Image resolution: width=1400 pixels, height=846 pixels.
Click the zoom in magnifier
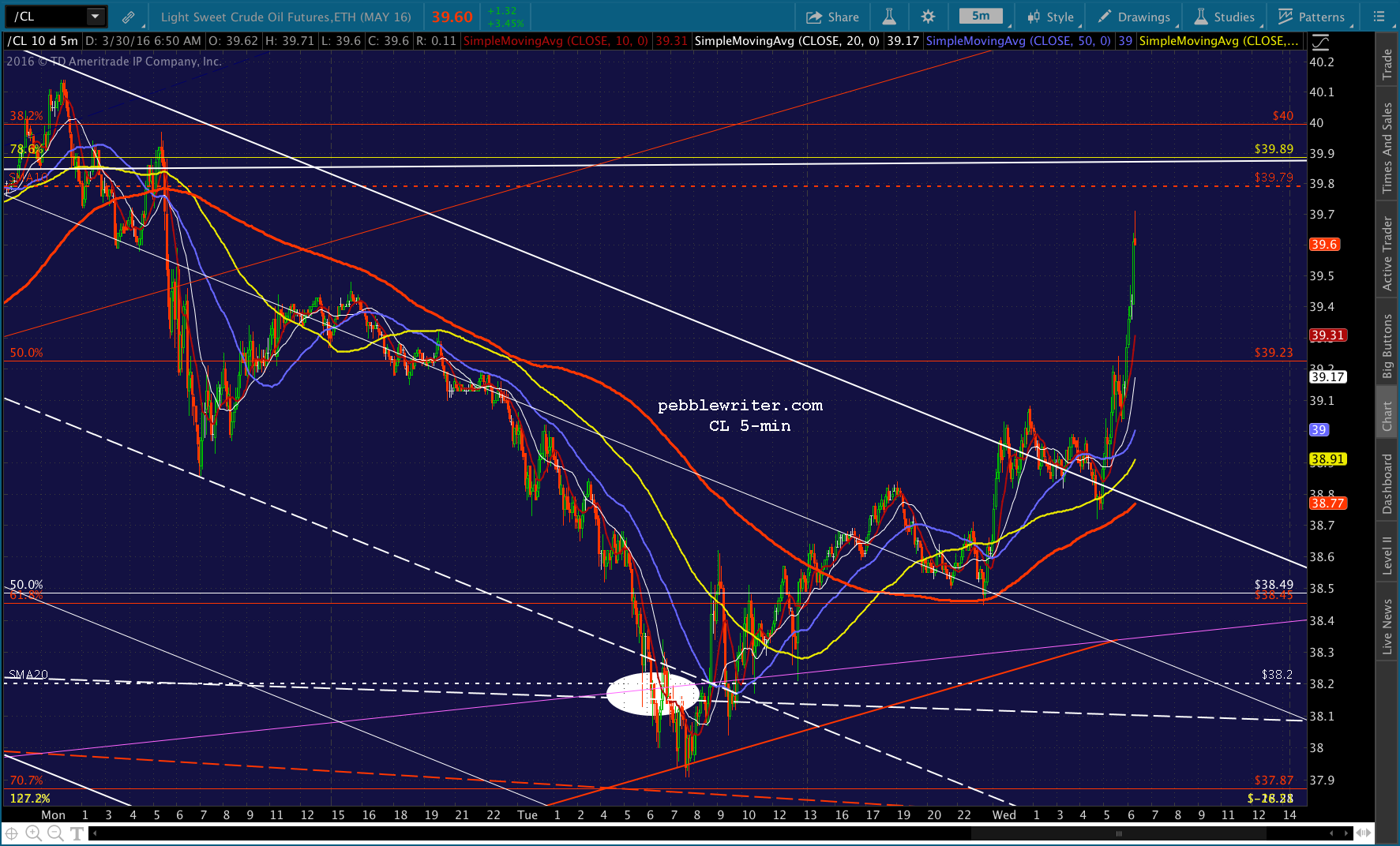click(33, 833)
